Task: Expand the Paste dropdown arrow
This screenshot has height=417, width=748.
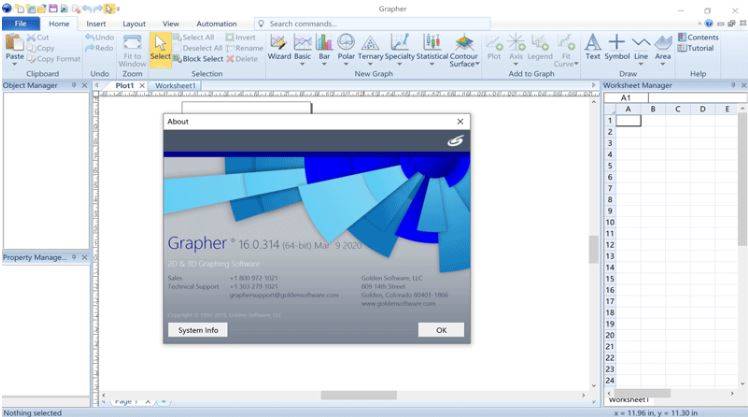Action: coord(14,63)
